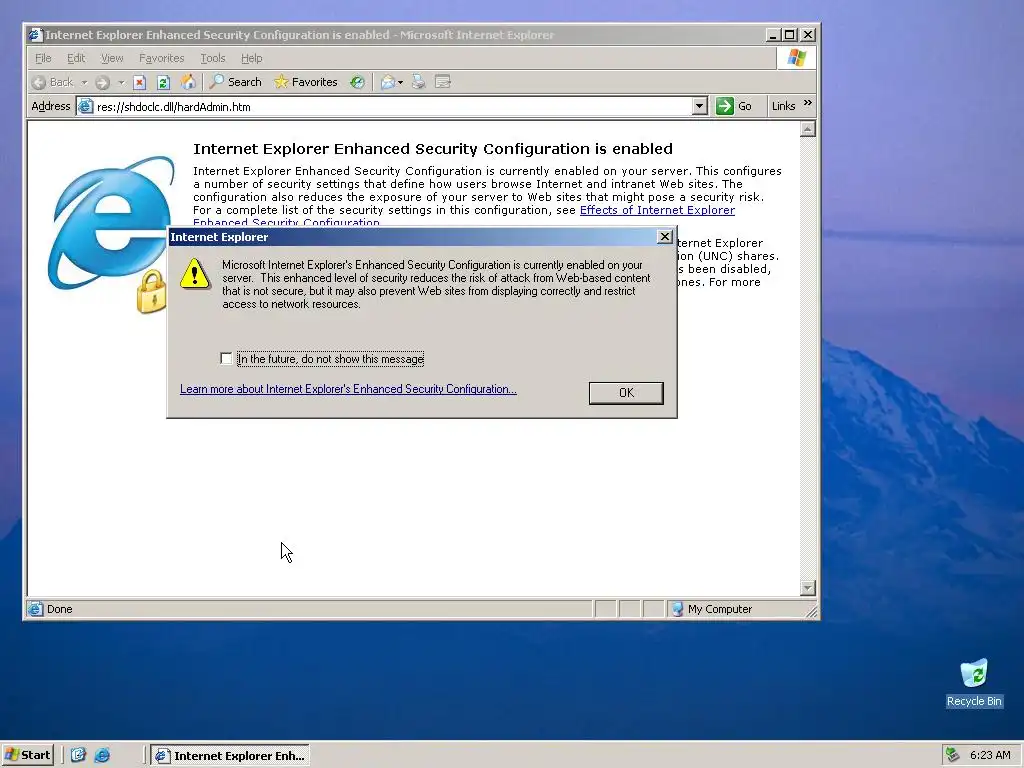Viewport: 1024px width, 768px height.
Task: Click the Home icon in IE toolbar
Action: (x=188, y=82)
